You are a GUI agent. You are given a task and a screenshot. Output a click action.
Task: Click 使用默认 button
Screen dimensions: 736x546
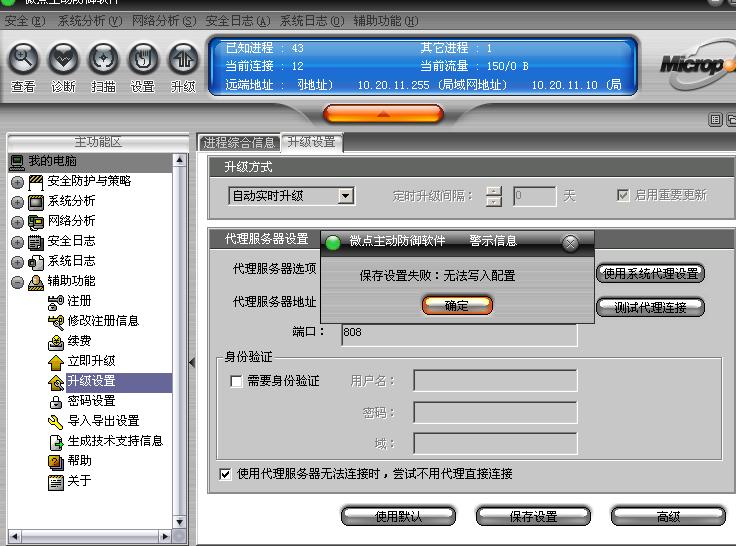pyautogui.click(x=399, y=517)
